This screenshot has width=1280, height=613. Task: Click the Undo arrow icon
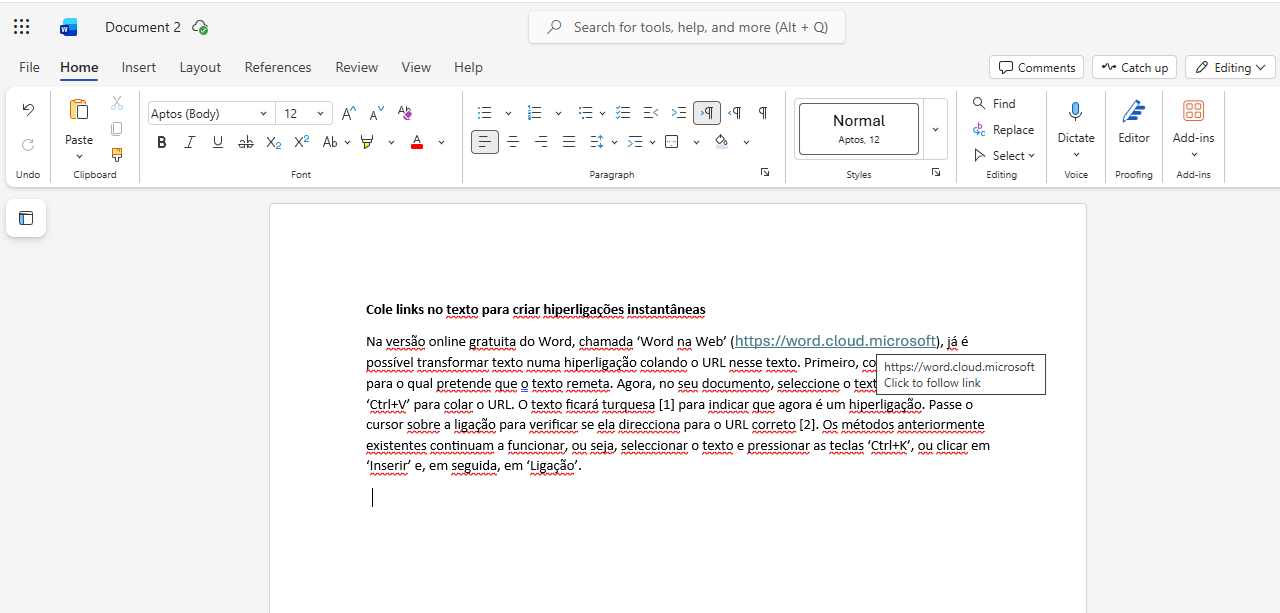28,110
